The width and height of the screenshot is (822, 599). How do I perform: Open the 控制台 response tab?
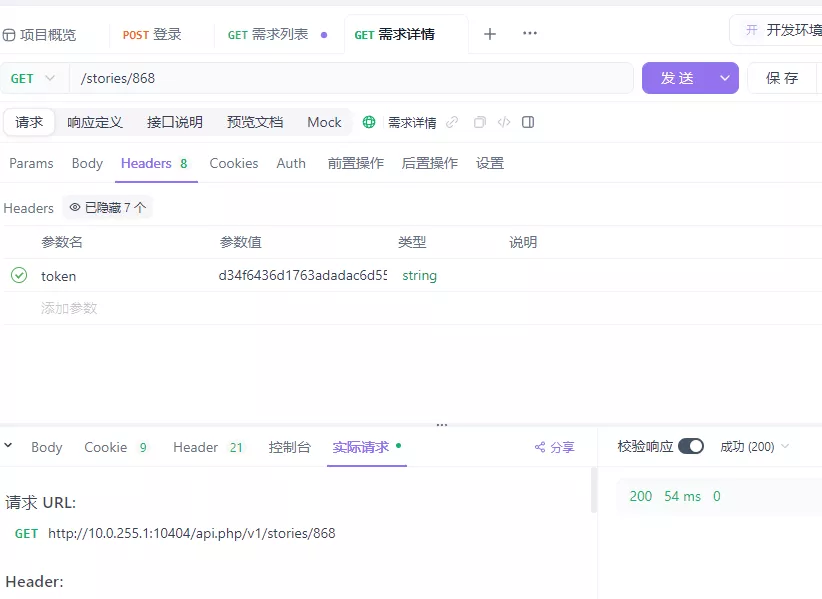pos(289,447)
